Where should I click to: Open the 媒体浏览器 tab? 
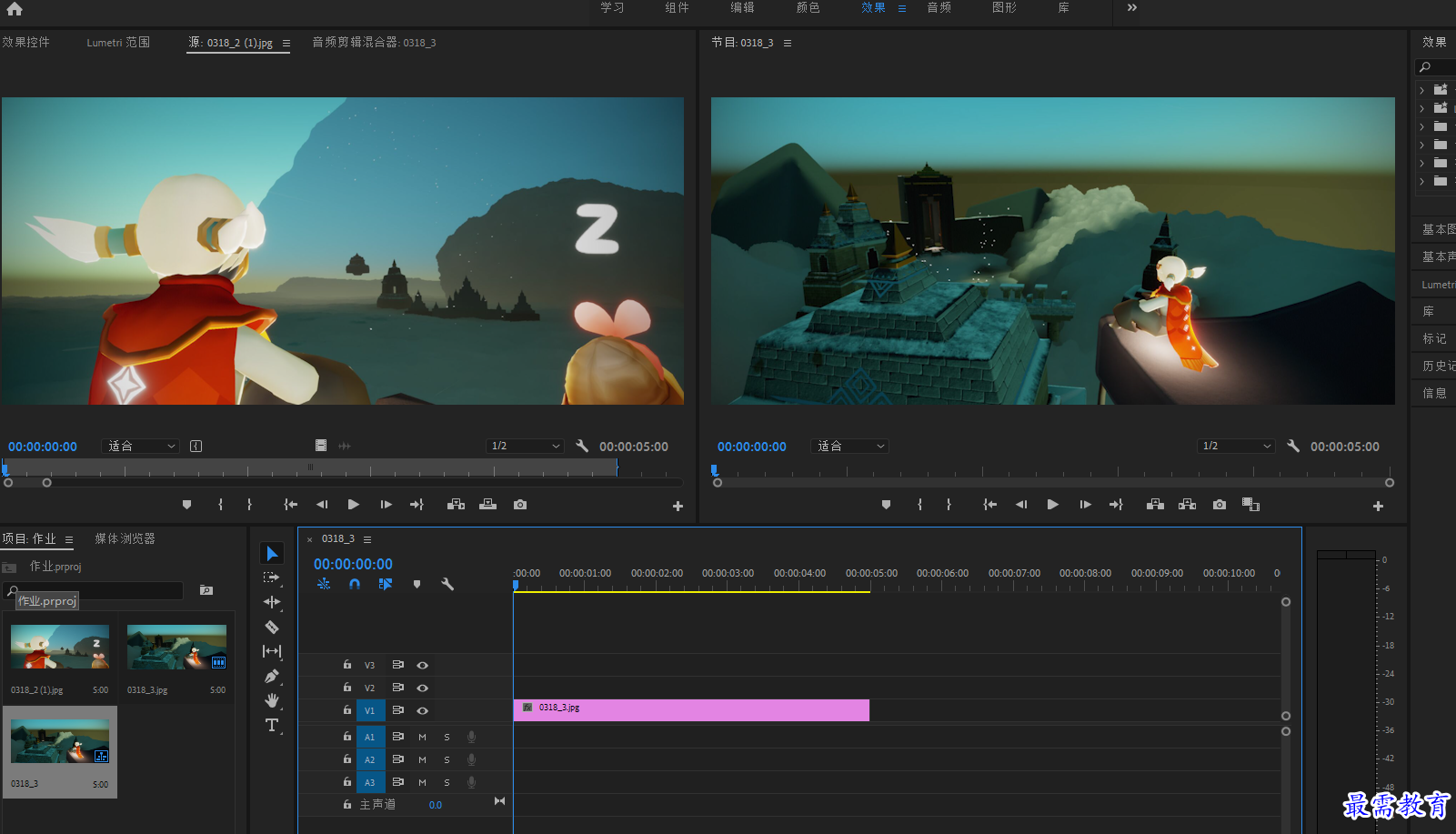tap(125, 538)
